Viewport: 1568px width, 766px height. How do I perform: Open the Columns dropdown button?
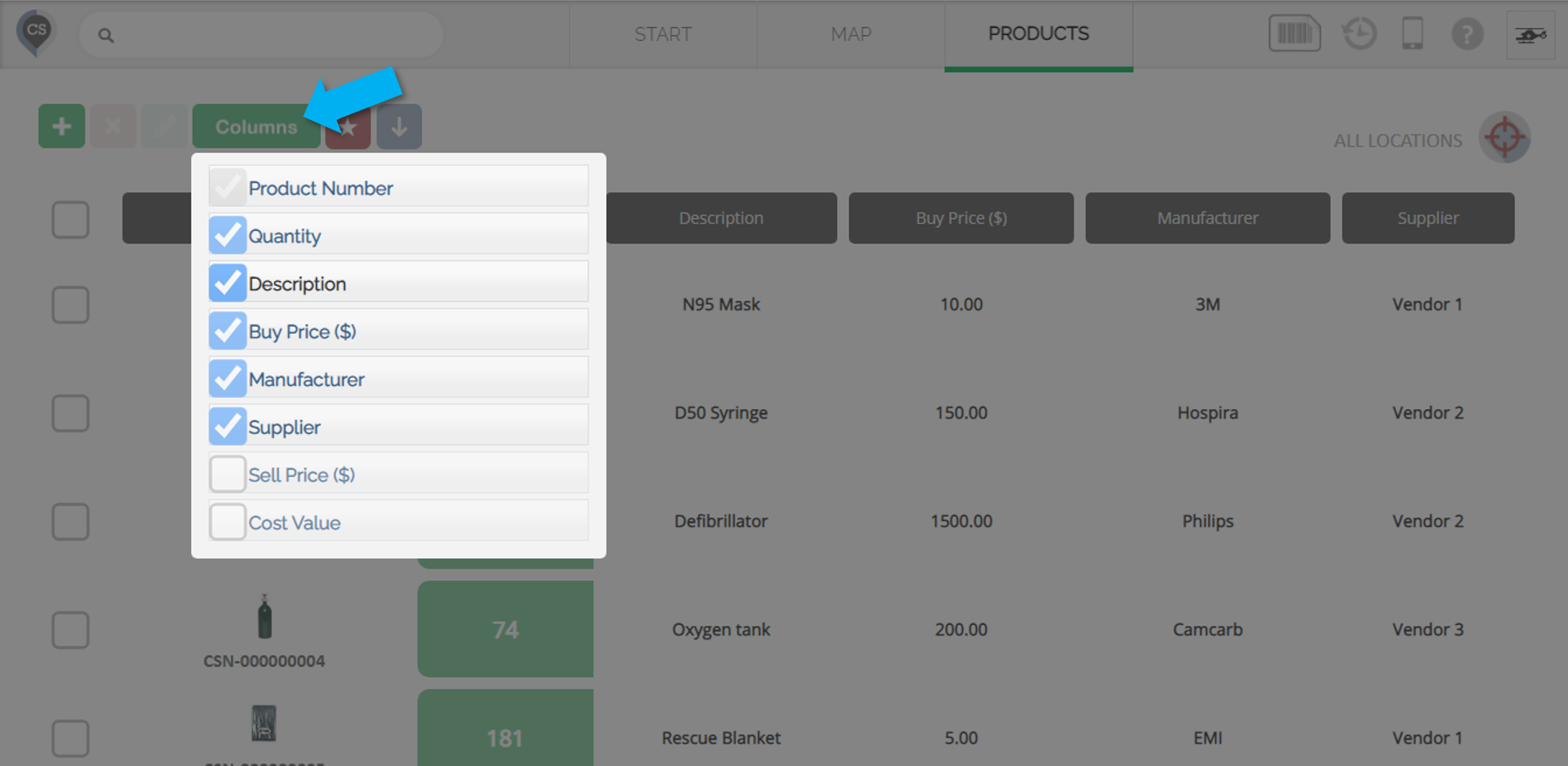pos(256,127)
